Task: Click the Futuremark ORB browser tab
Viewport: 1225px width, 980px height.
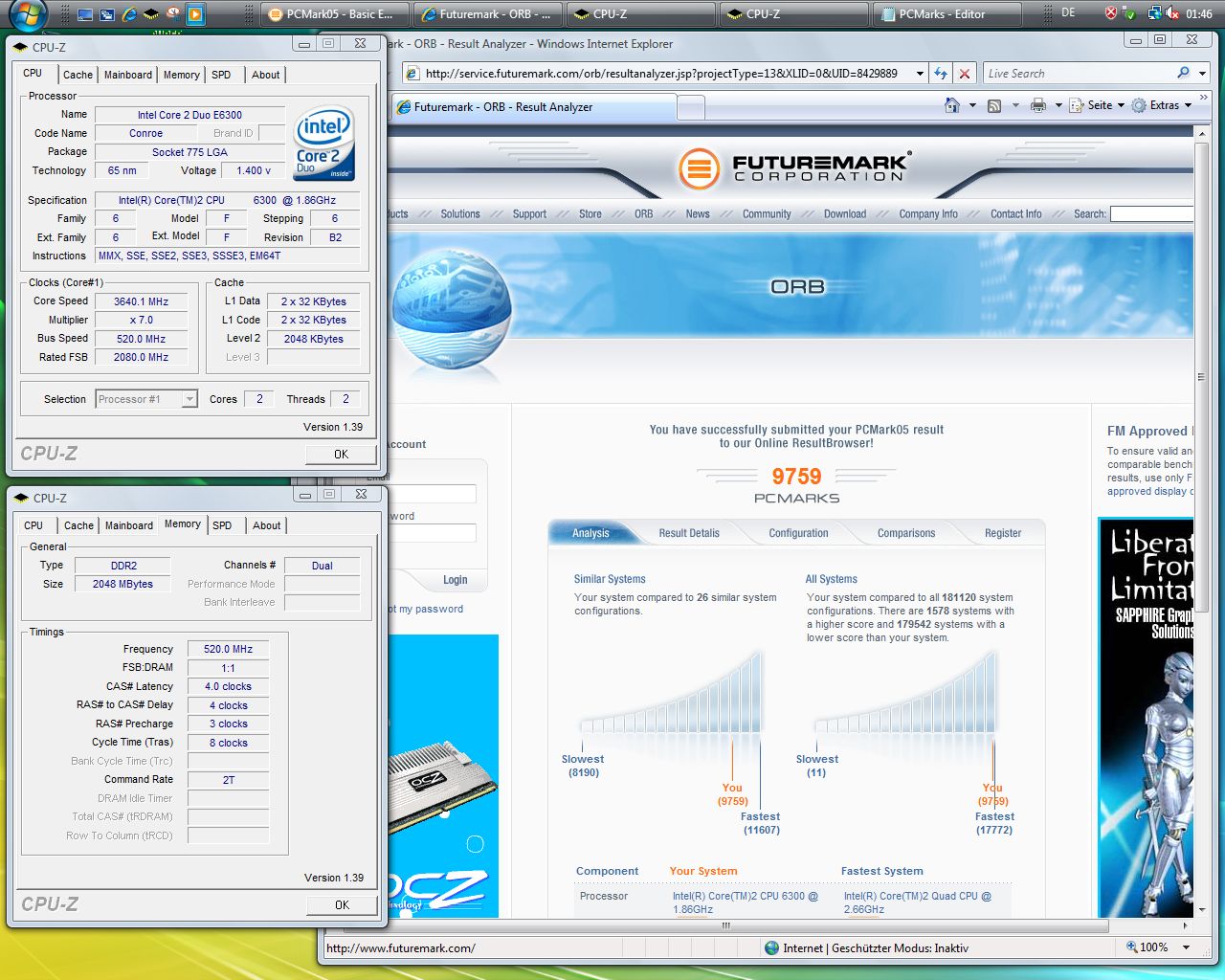Action: pos(532,107)
